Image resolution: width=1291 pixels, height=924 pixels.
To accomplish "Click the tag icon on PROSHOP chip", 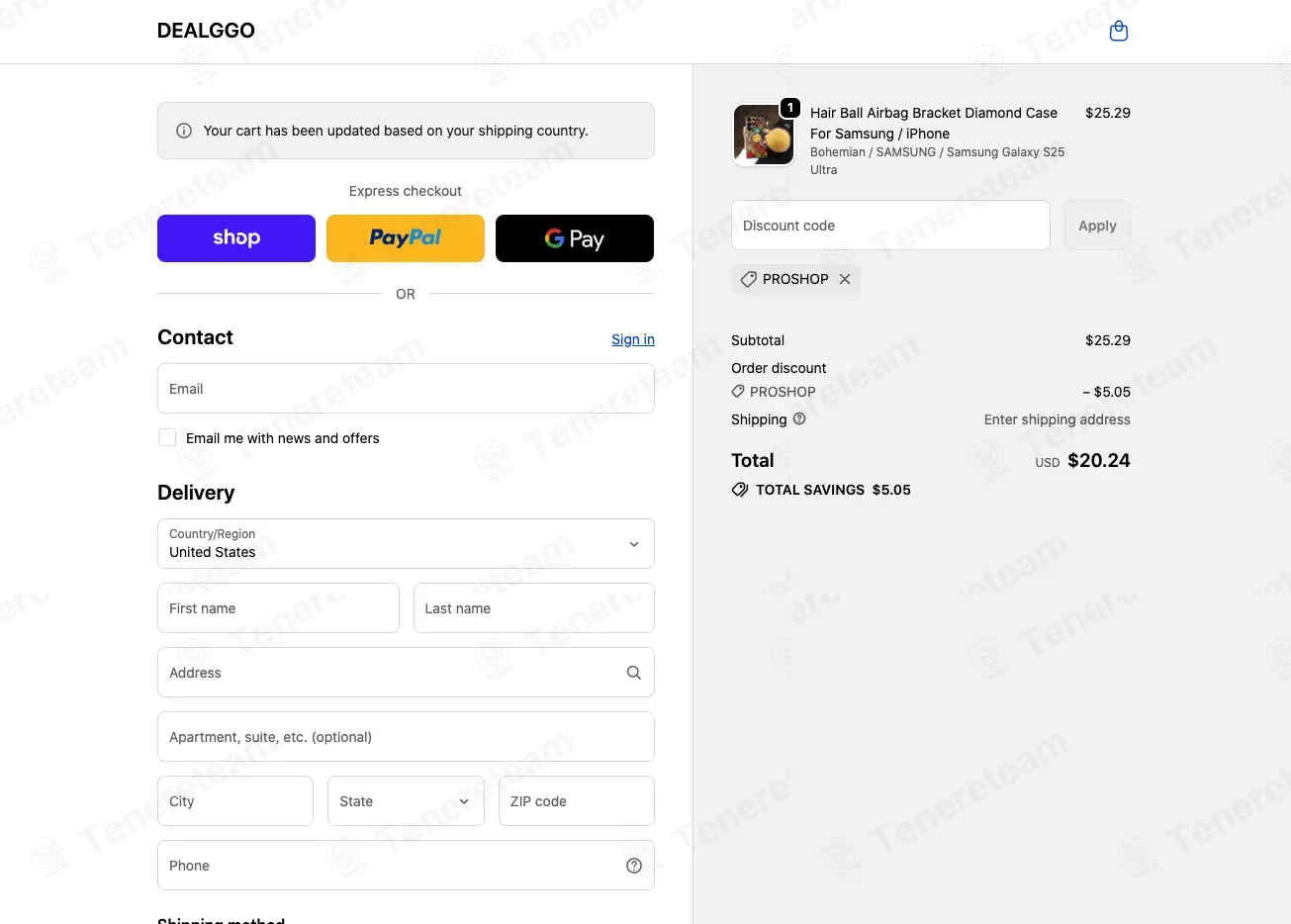I will point(749,279).
